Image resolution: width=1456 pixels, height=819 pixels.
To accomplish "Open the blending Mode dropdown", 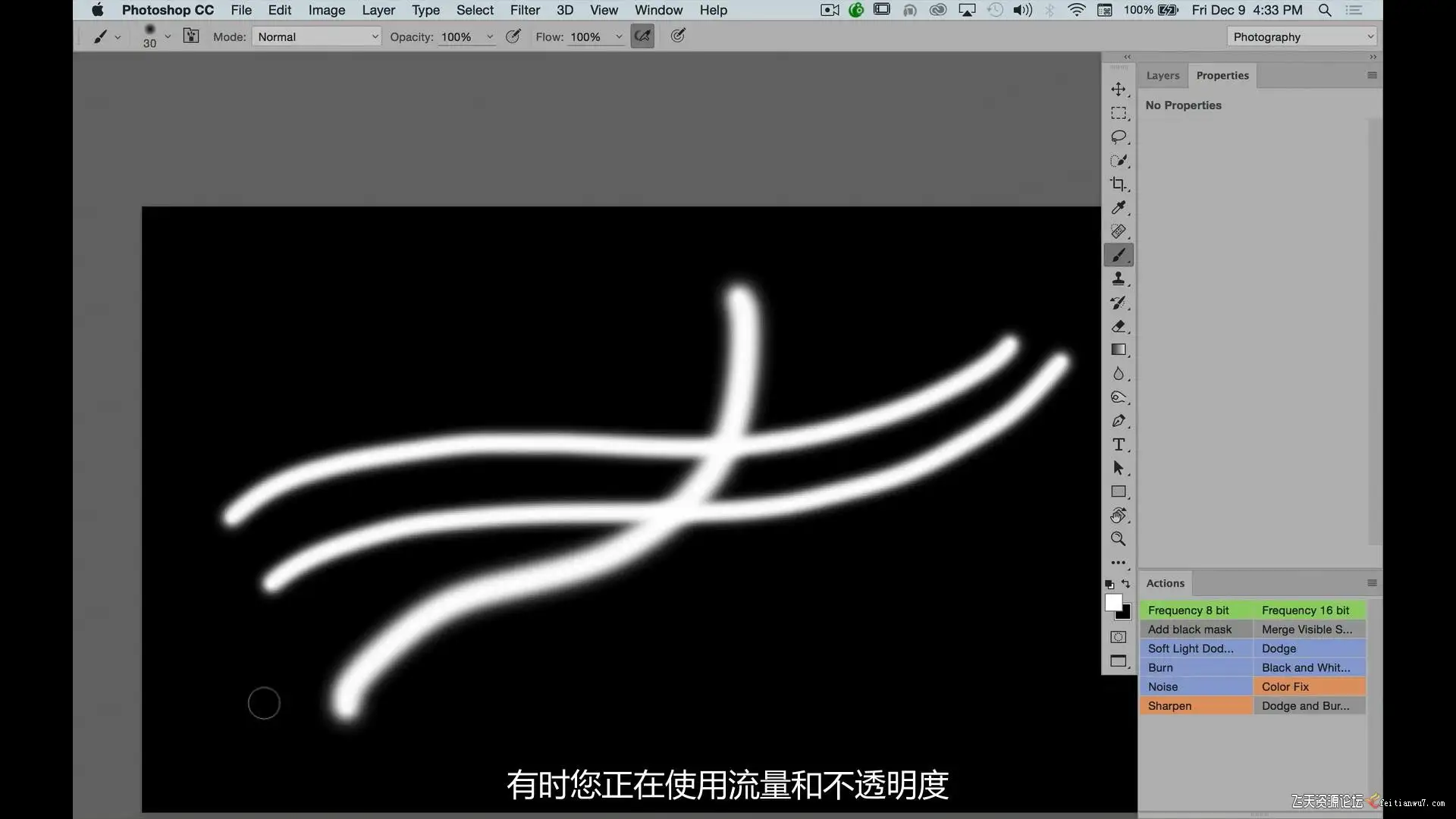I will click(x=316, y=36).
